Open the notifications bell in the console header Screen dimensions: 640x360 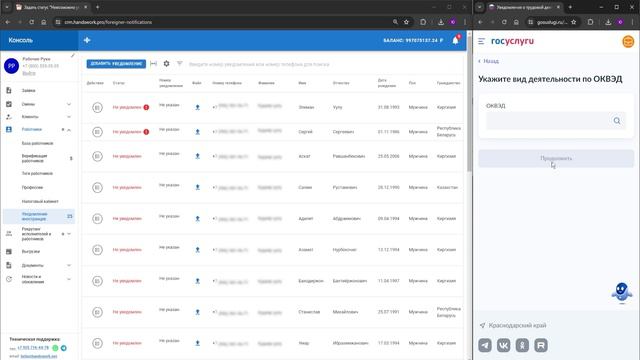(456, 40)
